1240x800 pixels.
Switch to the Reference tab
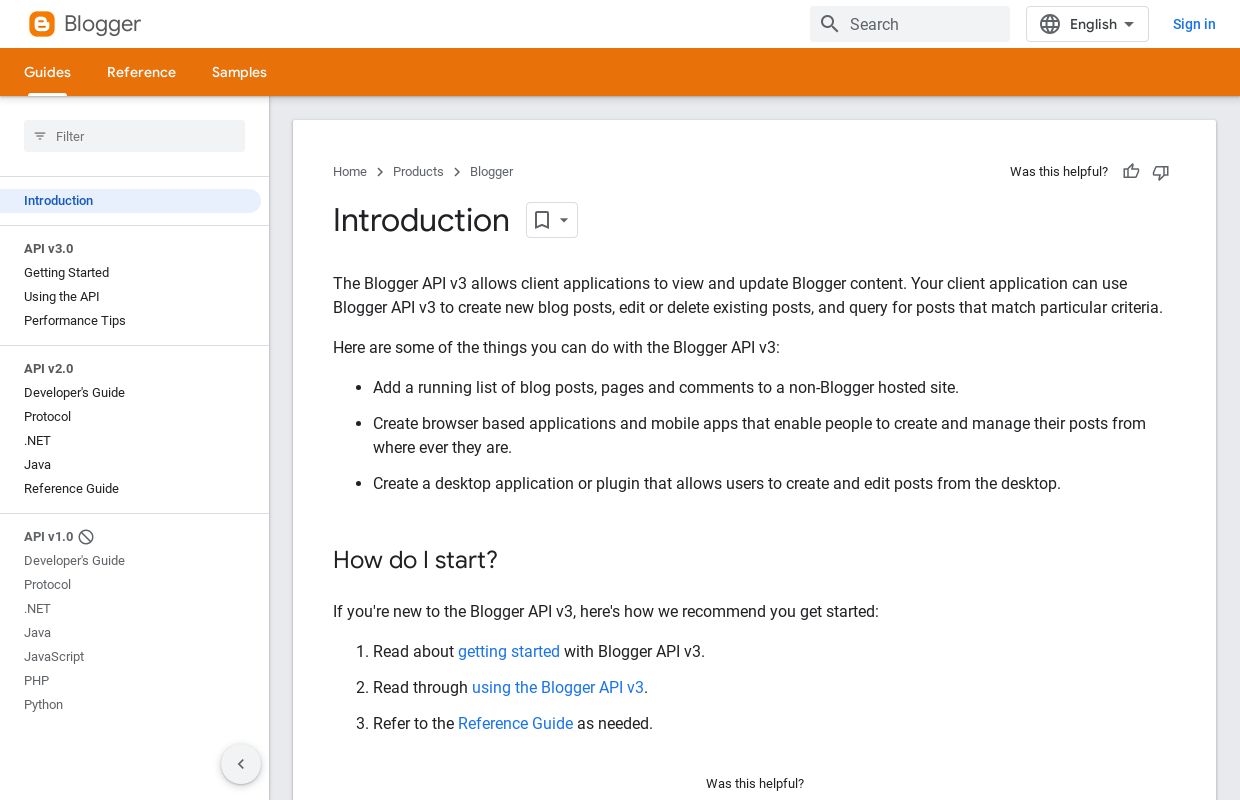pos(141,72)
